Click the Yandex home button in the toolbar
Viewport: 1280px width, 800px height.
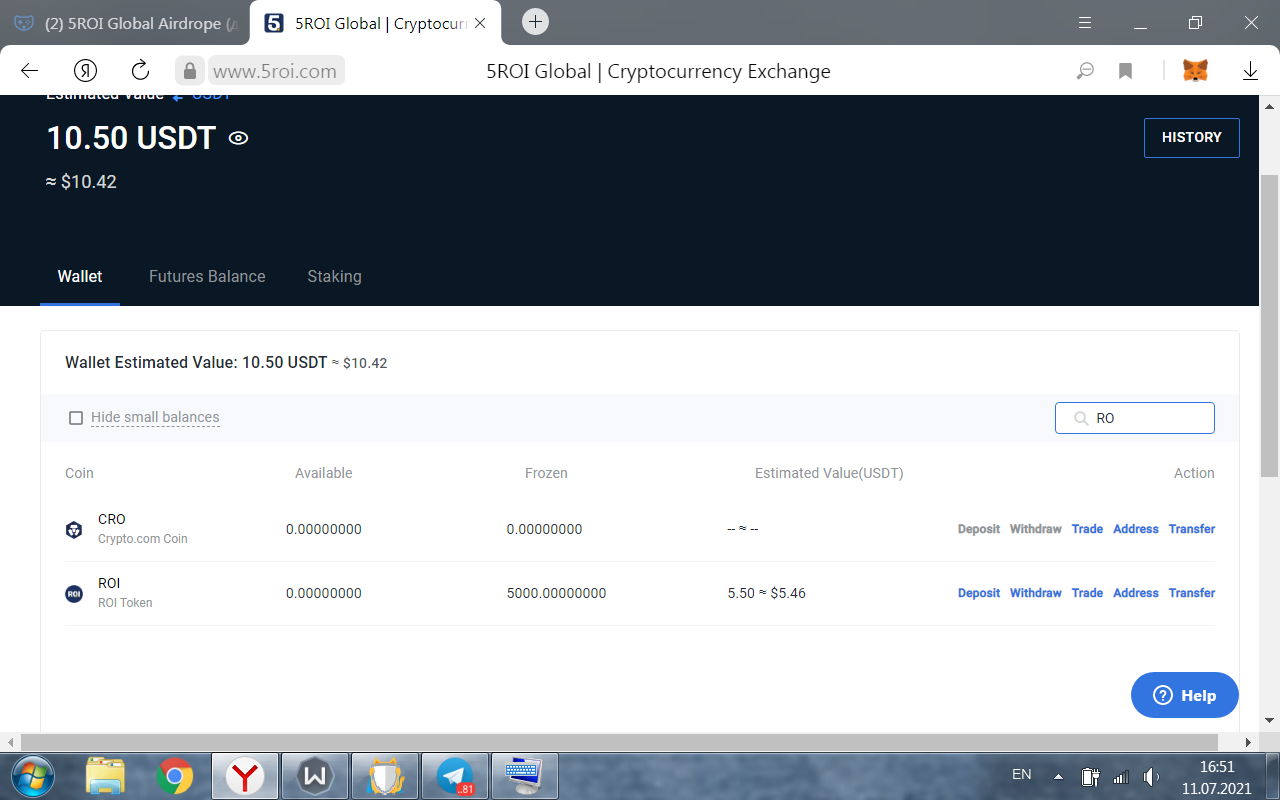pos(85,70)
